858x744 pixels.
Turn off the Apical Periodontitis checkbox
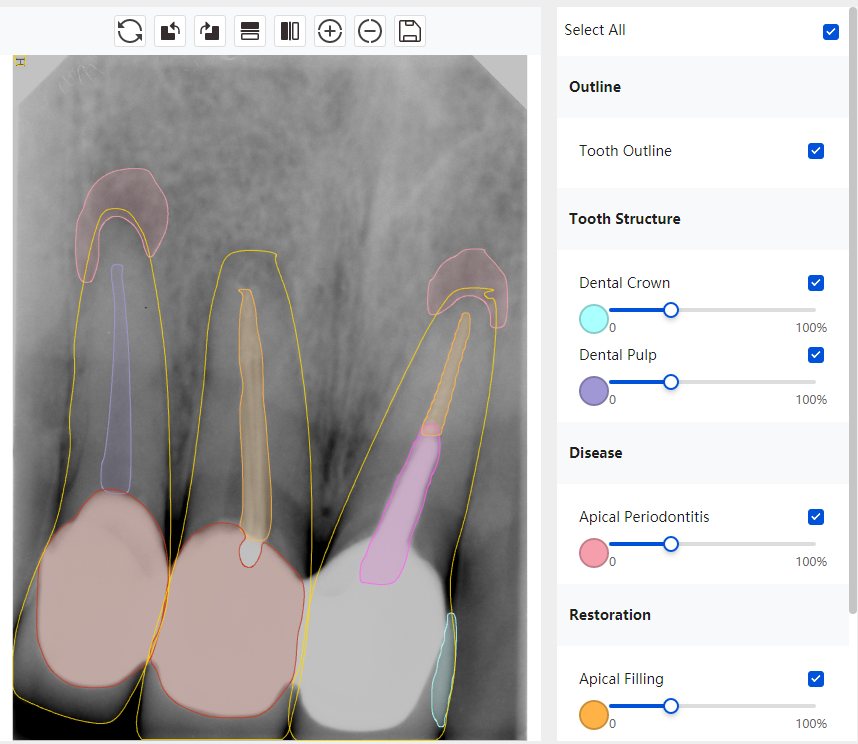pos(816,517)
